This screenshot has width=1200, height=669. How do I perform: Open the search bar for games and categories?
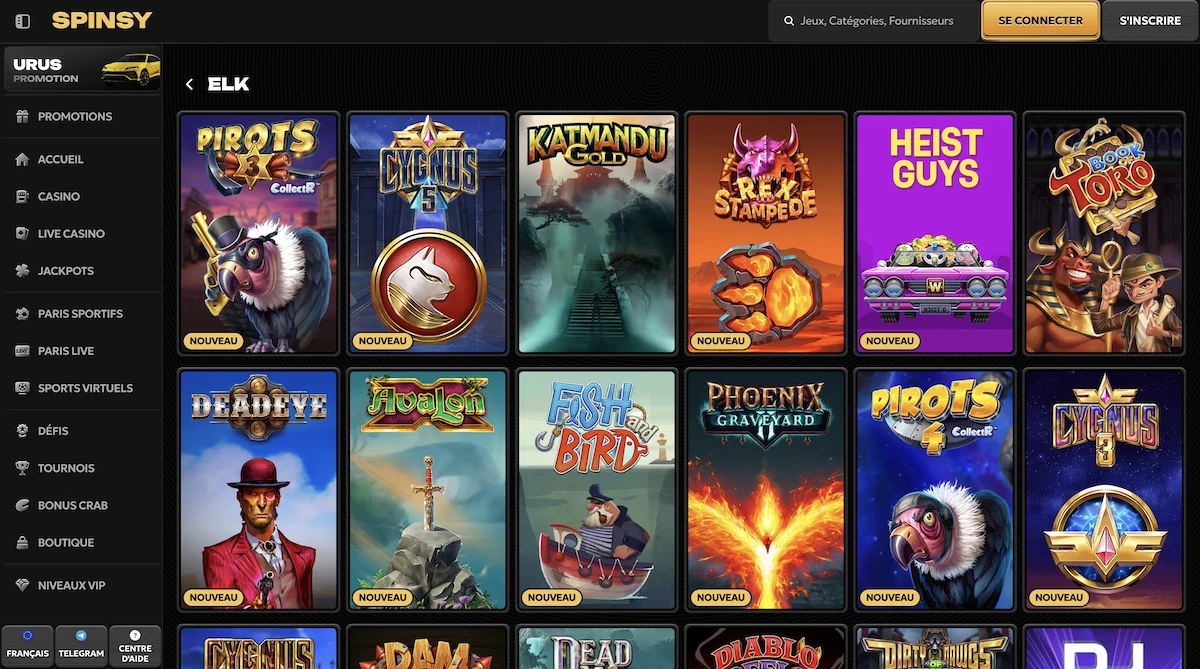point(872,20)
